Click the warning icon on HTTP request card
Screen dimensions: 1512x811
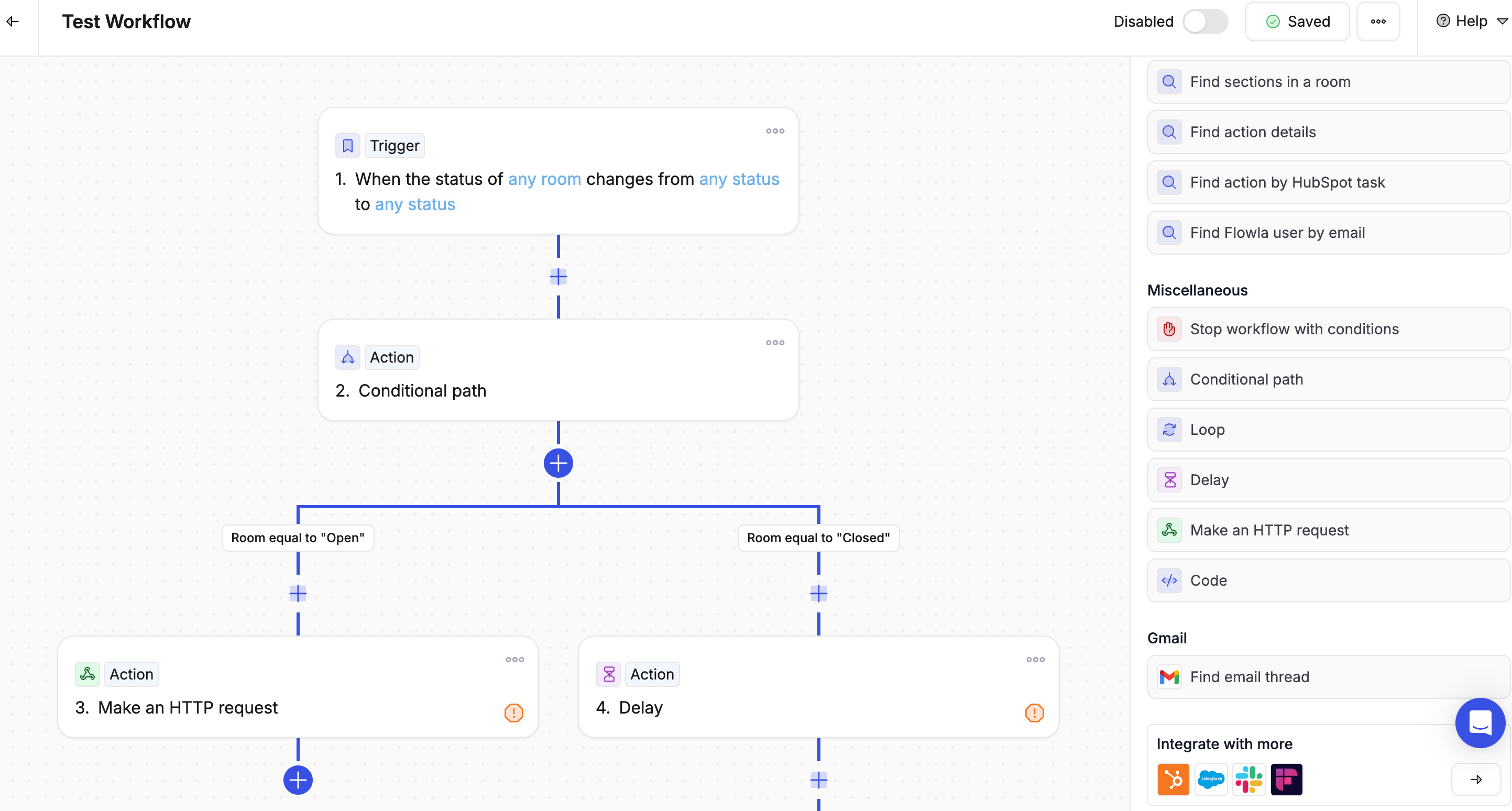pos(513,713)
